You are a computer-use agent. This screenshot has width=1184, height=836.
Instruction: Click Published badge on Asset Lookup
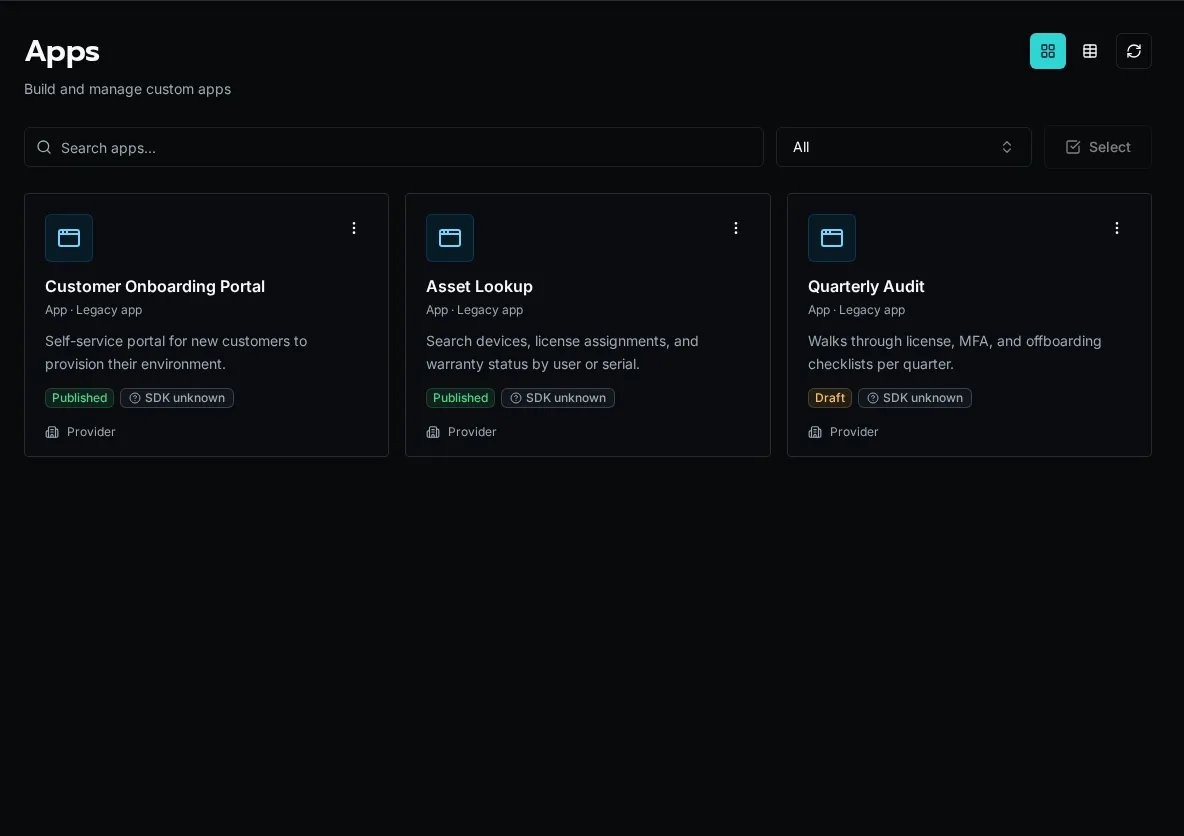click(x=461, y=398)
